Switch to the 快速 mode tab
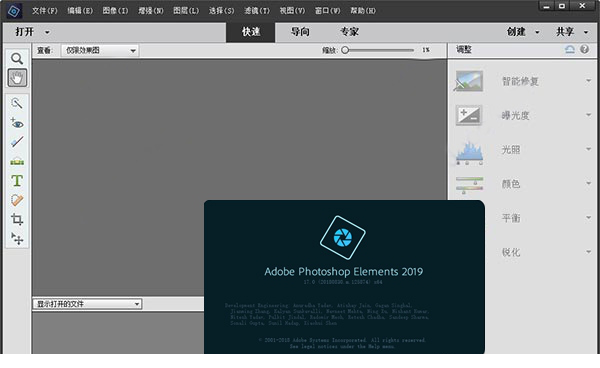The image size is (600, 368). pos(251,32)
